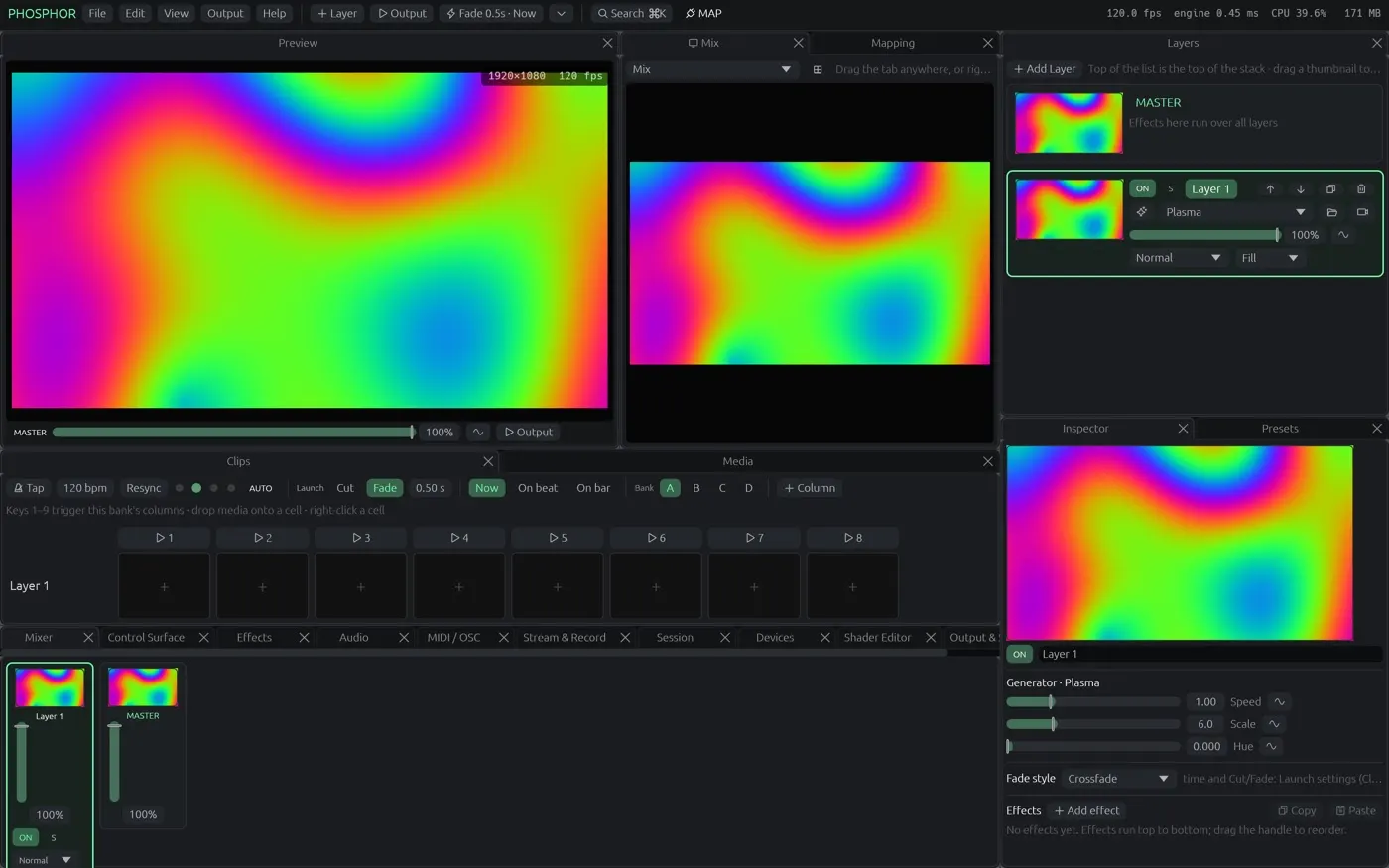1389x868 pixels.
Task: Click the camera source icon on Layer 1
Action: (x=1362, y=212)
